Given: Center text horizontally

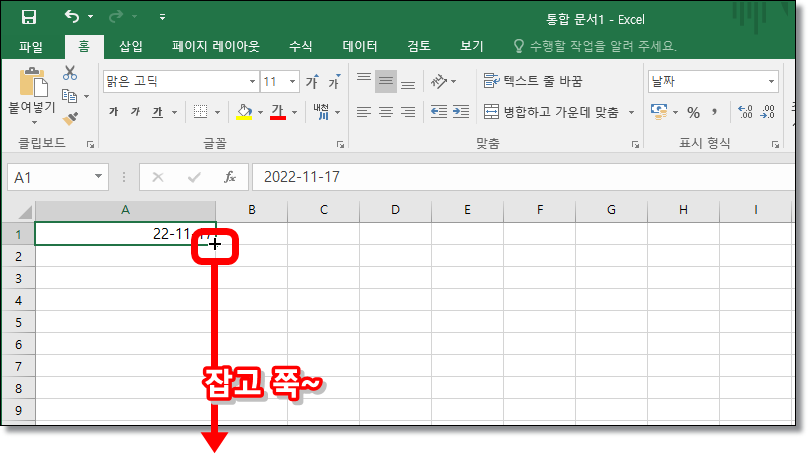Looking at the screenshot, I should (x=386, y=111).
